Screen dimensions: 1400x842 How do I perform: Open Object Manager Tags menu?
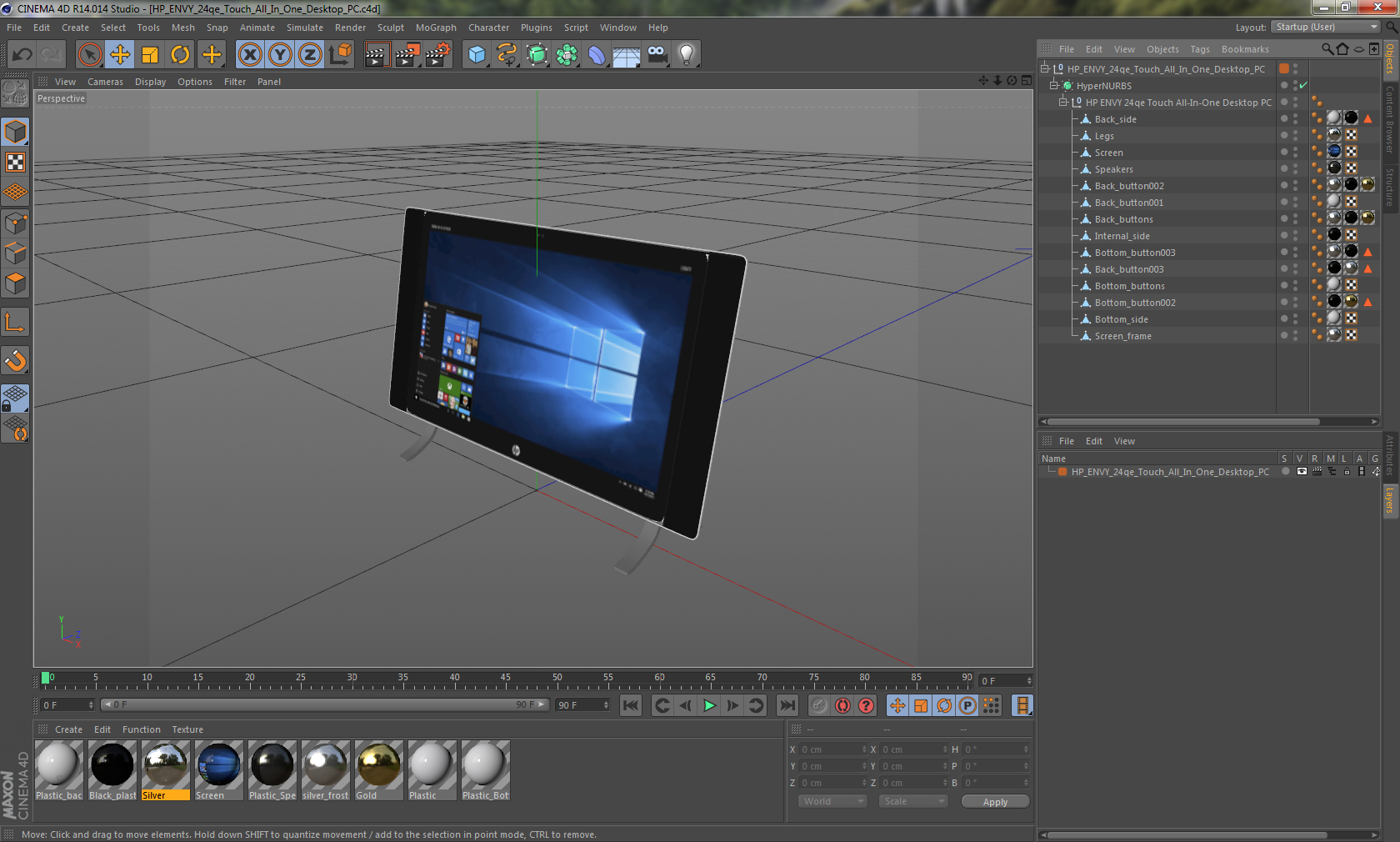click(1200, 49)
